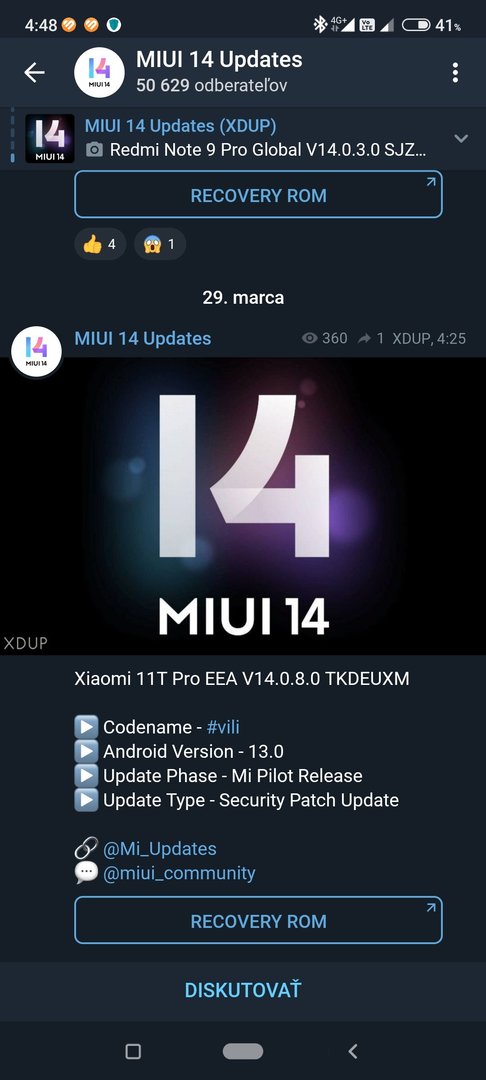This screenshot has height=1080, width=486.
Task: Tap the DISKUTOVAŤ discuss button
Action: pos(243,990)
